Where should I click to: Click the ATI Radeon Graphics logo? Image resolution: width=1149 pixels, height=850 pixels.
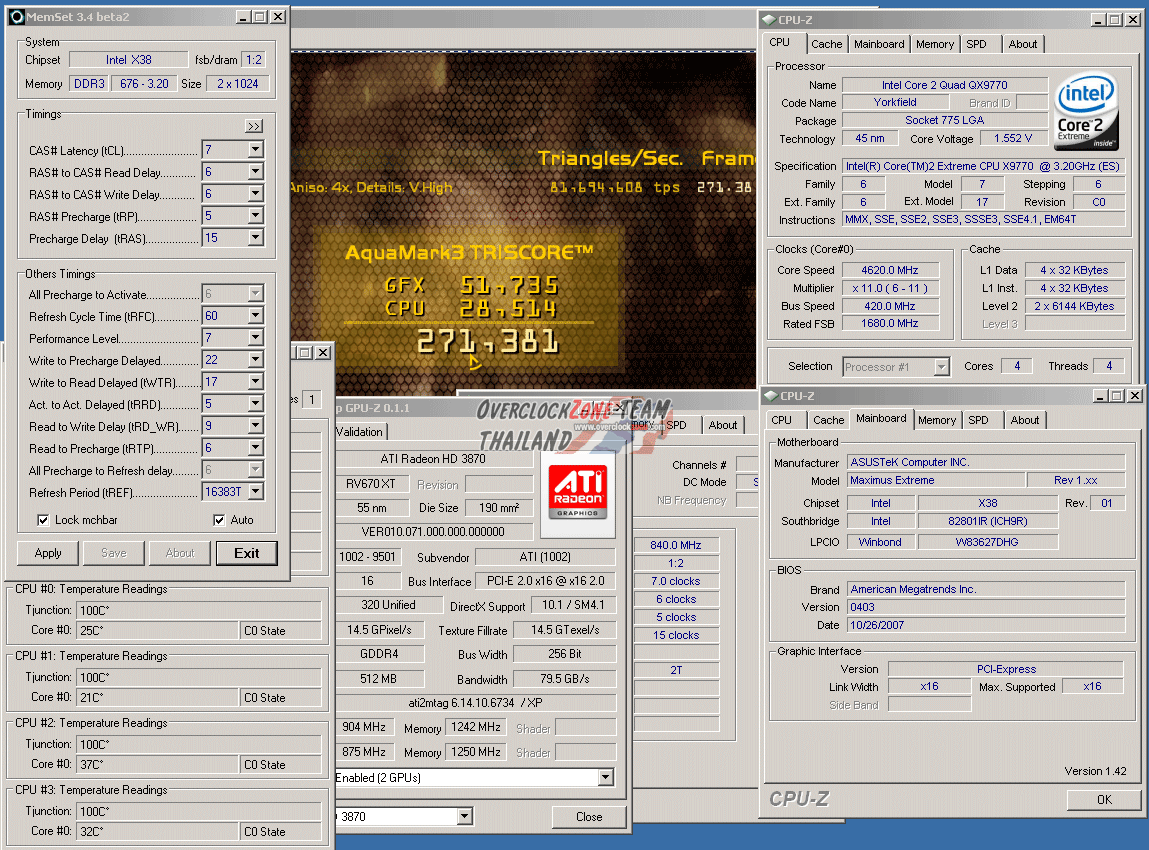(x=577, y=491)
